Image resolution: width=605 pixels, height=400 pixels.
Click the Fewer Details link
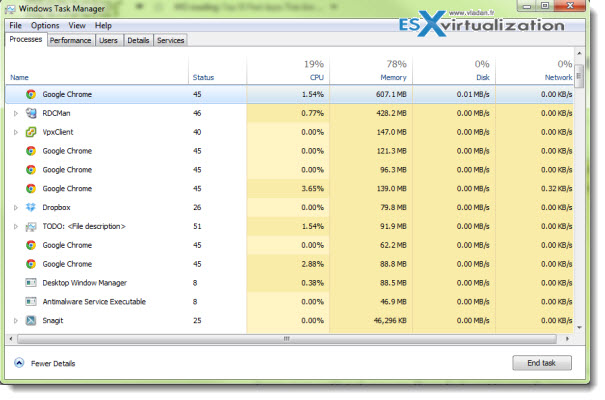click(53, 363)
